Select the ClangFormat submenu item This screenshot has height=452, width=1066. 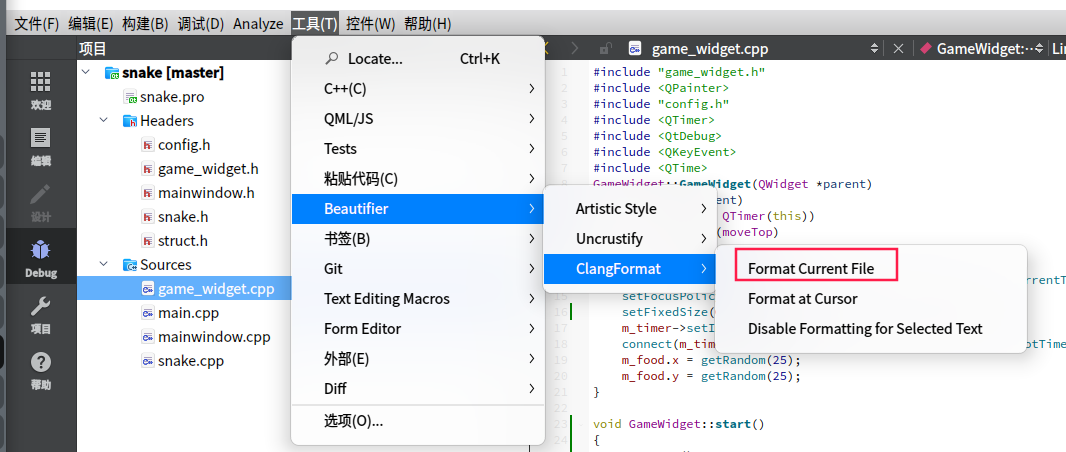(x=630, y=268)
